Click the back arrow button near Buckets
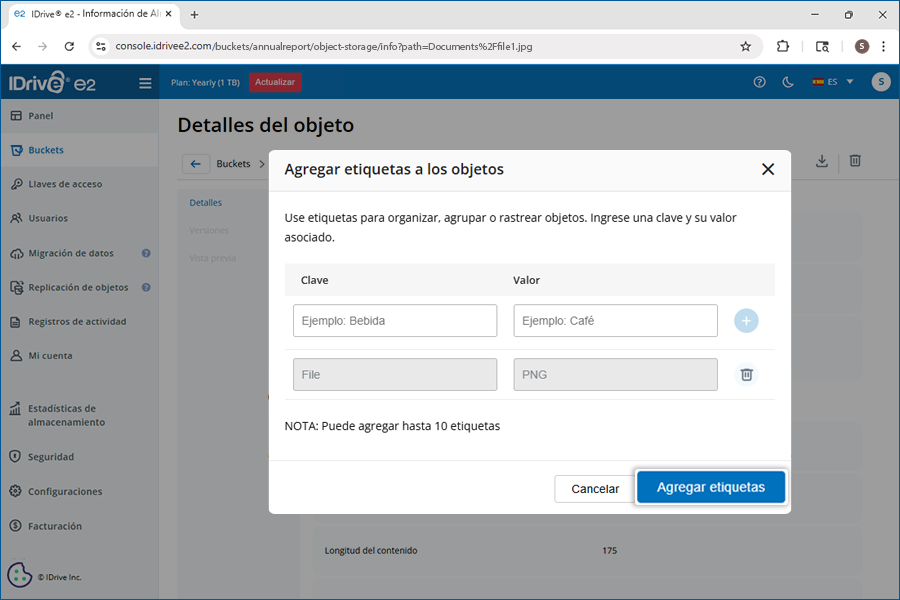The width and height of the screenshot is (900, 600). pyautogui.click(x=195, y=164)
